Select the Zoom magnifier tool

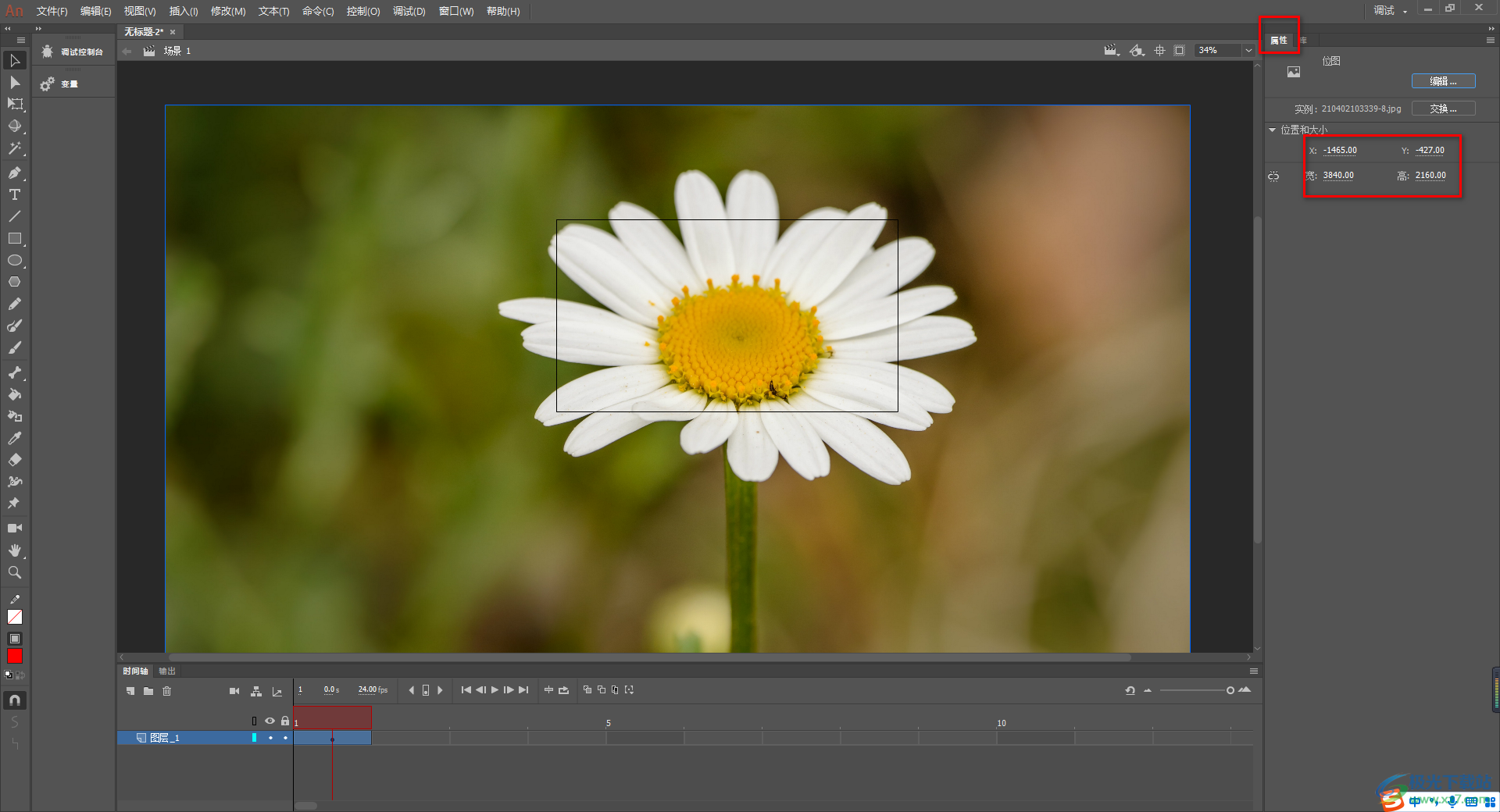pyautogui.click(x=15, y=572)
